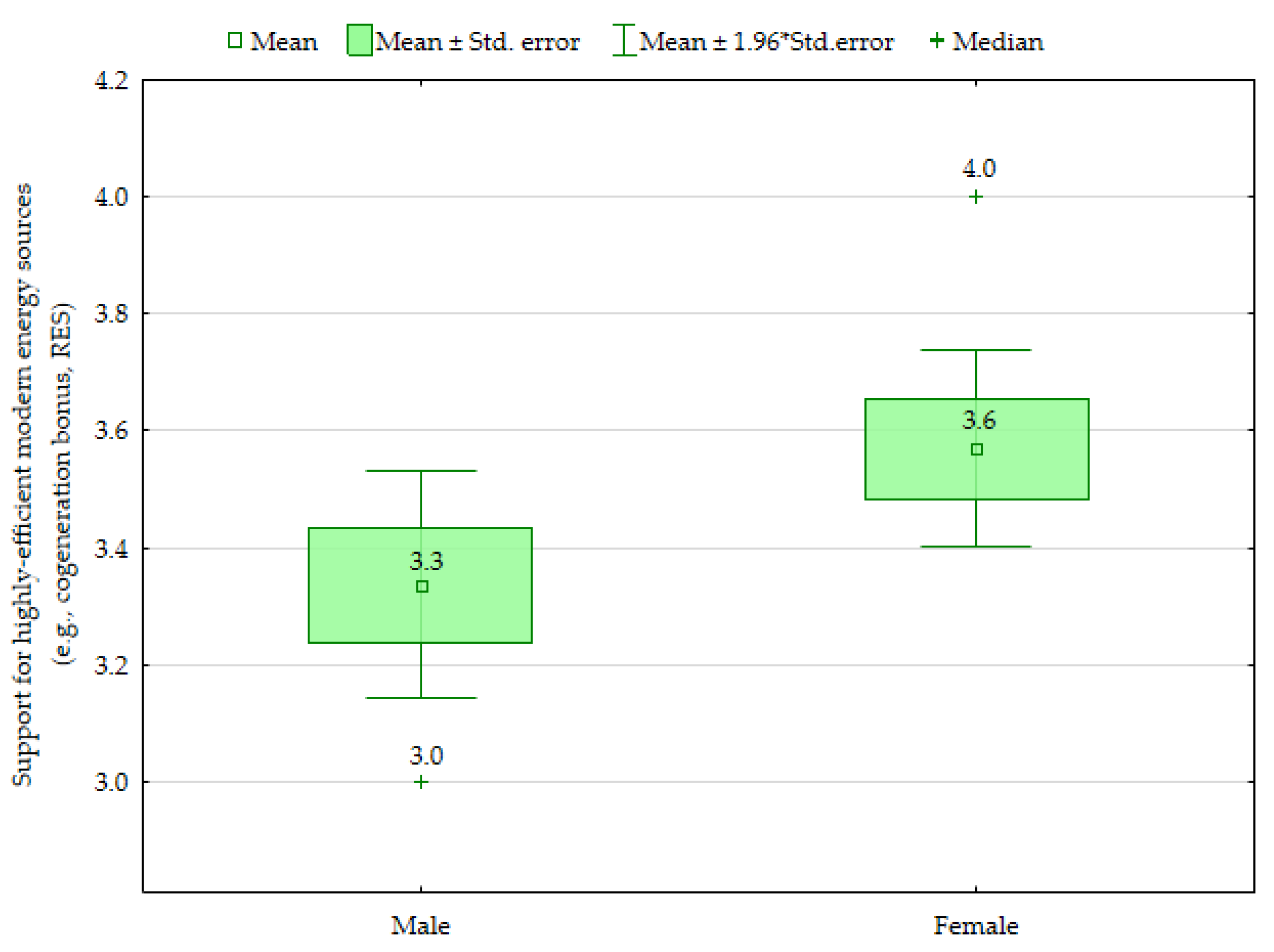Click the Female lower whisker cap
Screen dimensions: 1274x952
975,546
